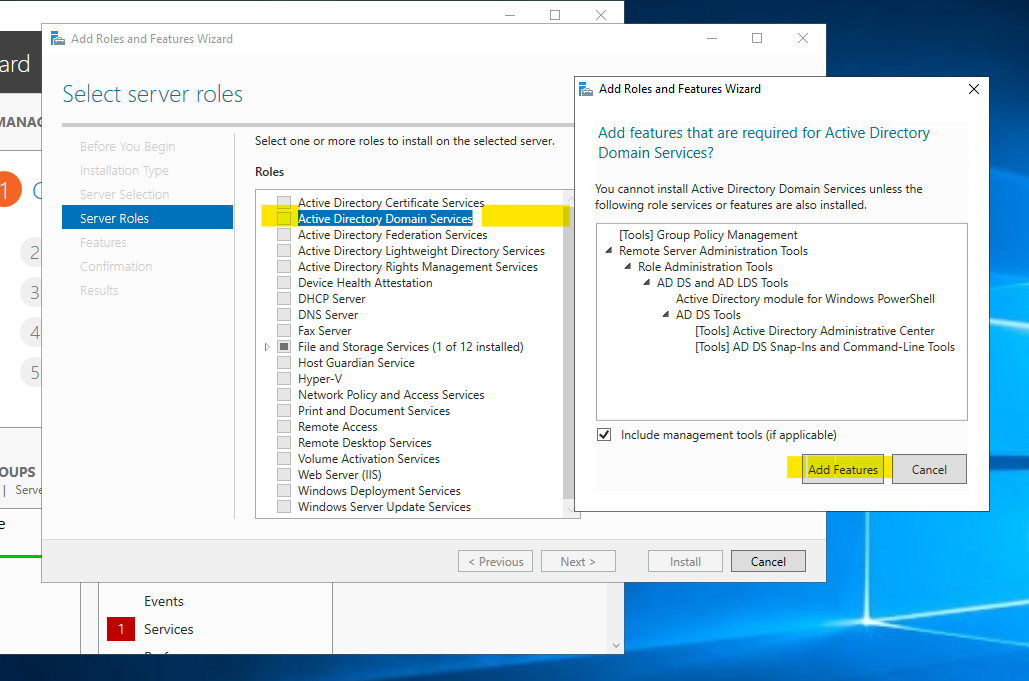1029x681 pixels.
Task: Click the Previous button
Action: (495, 562)
